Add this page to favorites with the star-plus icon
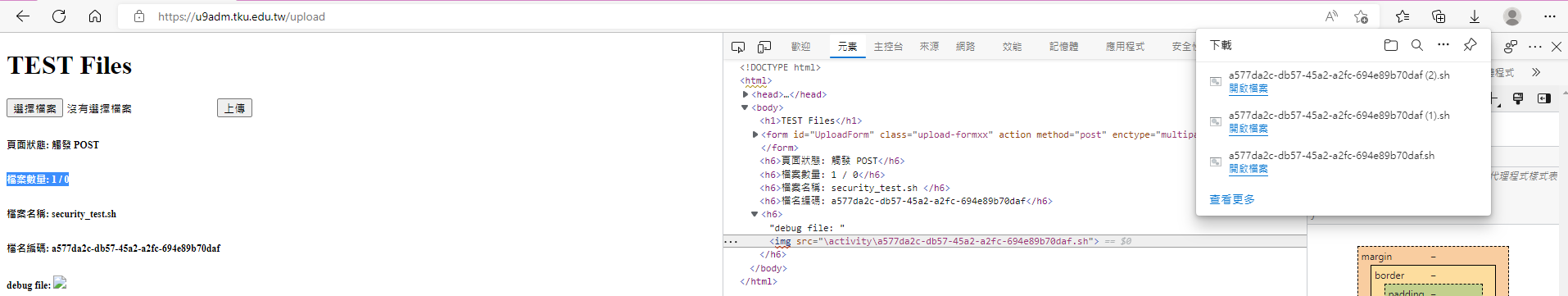The height and width of the screenshot is (296, 1568). 1361,16
